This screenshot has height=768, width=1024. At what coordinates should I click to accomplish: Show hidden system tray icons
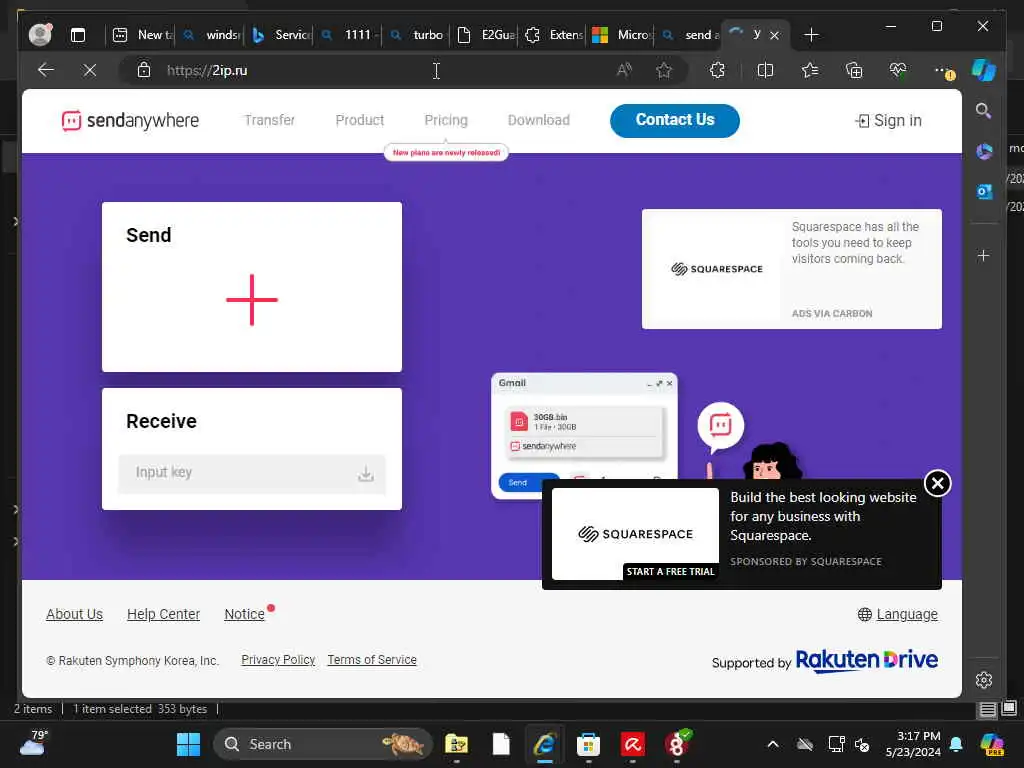(x=773, y=744)
